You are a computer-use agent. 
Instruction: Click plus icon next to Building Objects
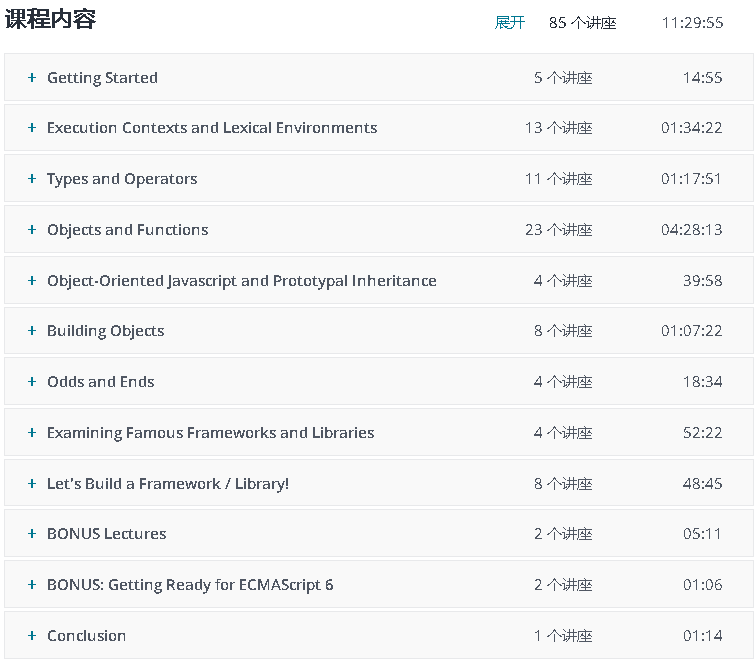(32, 331)
